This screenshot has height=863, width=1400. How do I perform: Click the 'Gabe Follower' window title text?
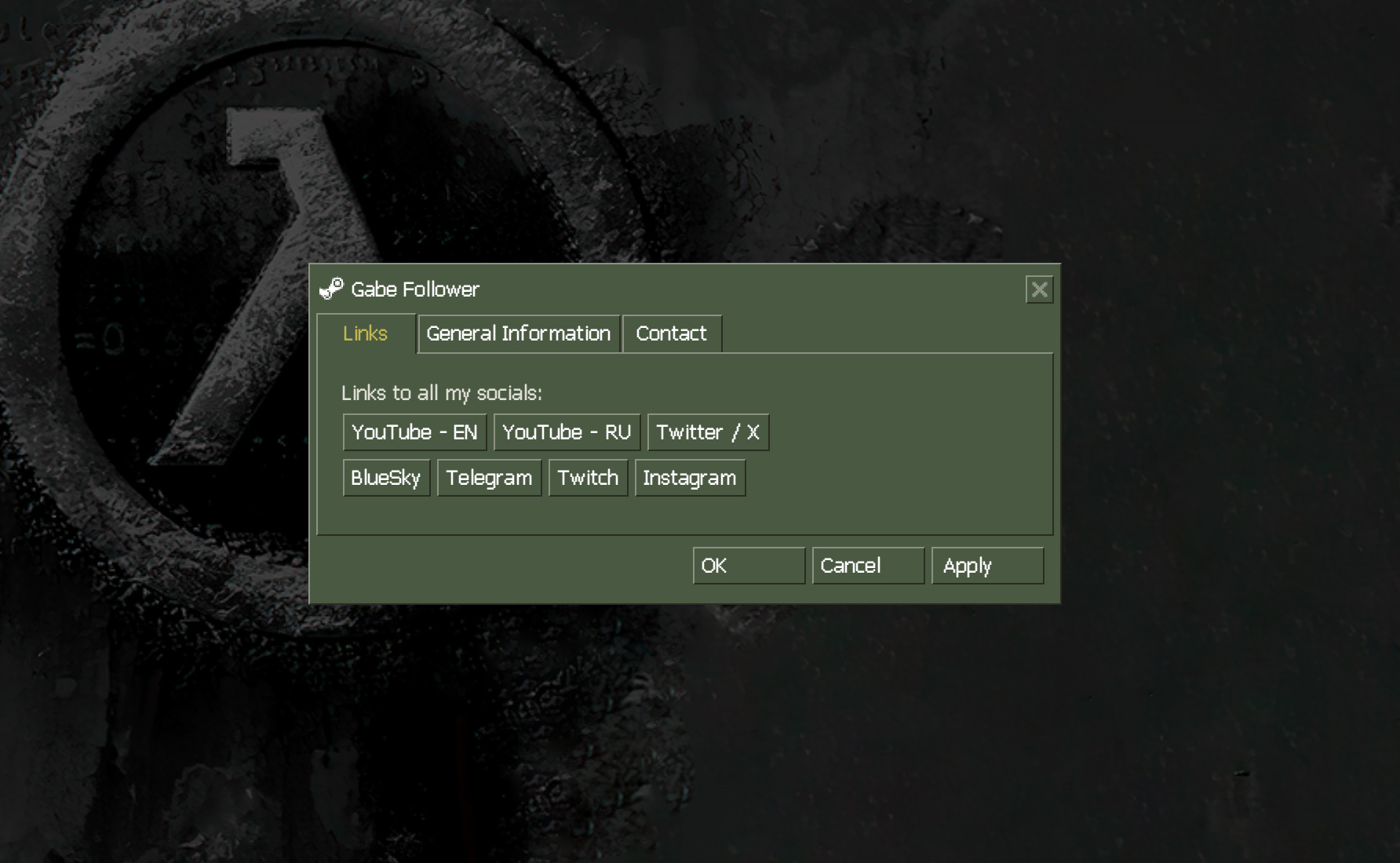pyautogui.click(x=415, y=289)
